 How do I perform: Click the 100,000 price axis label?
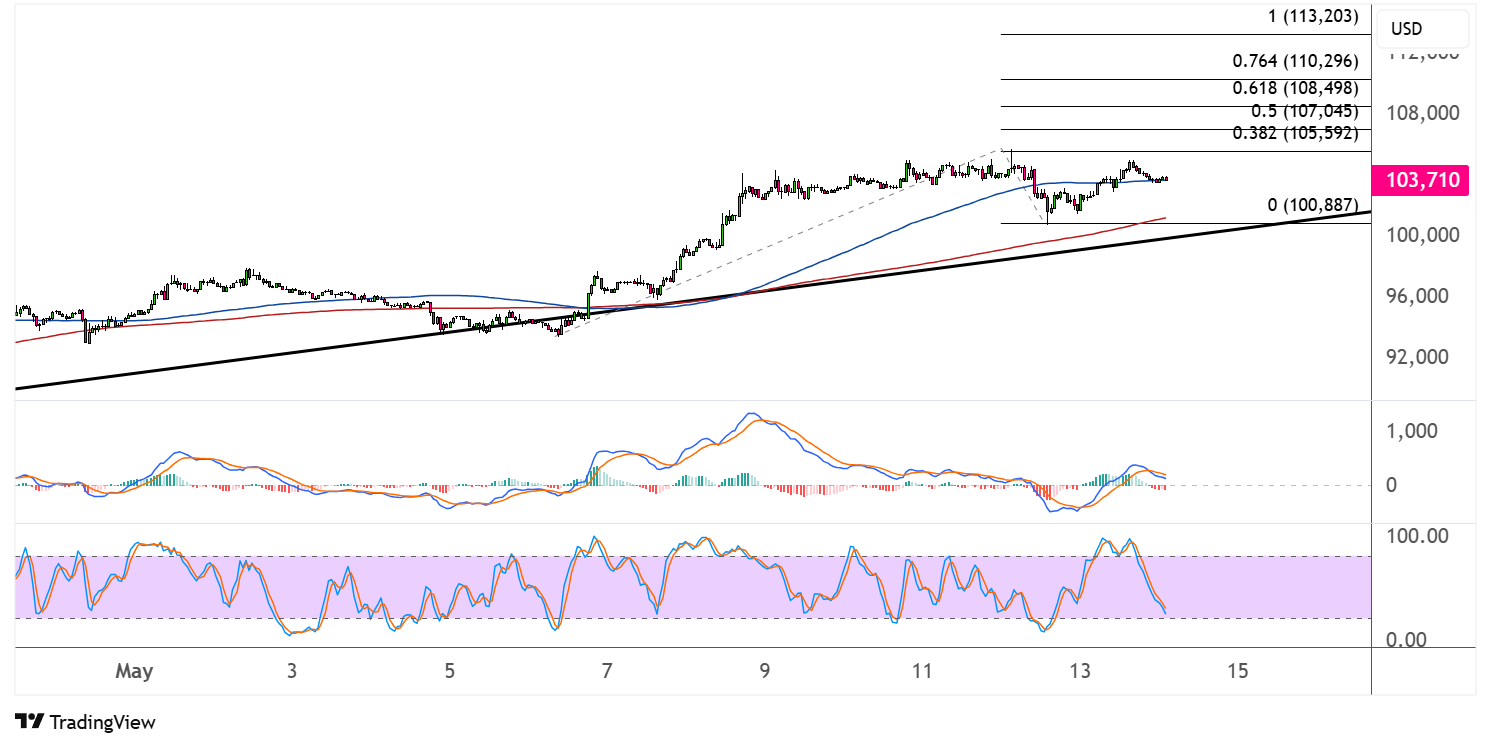coord(1422,235)
